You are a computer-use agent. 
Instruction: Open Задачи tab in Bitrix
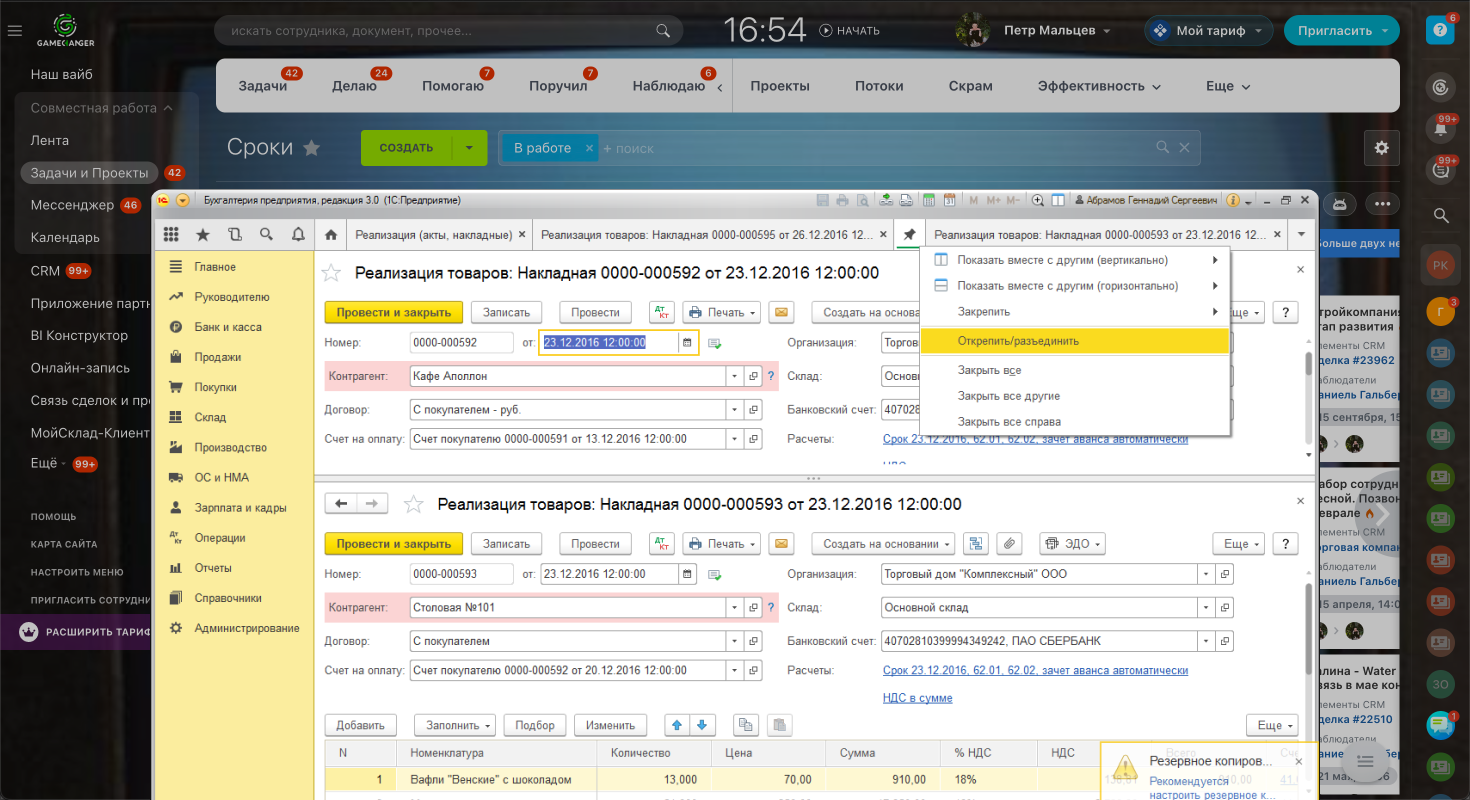point(263,86)
